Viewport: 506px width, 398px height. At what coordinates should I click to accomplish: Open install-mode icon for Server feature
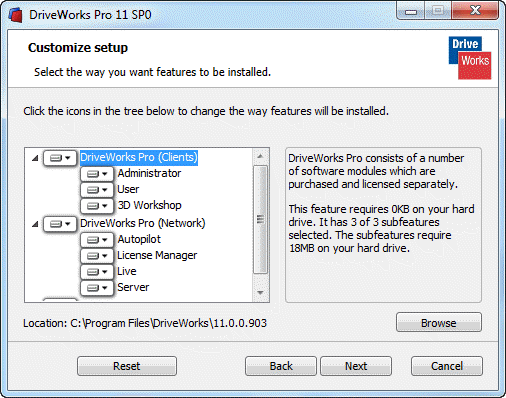coord(97,287)
